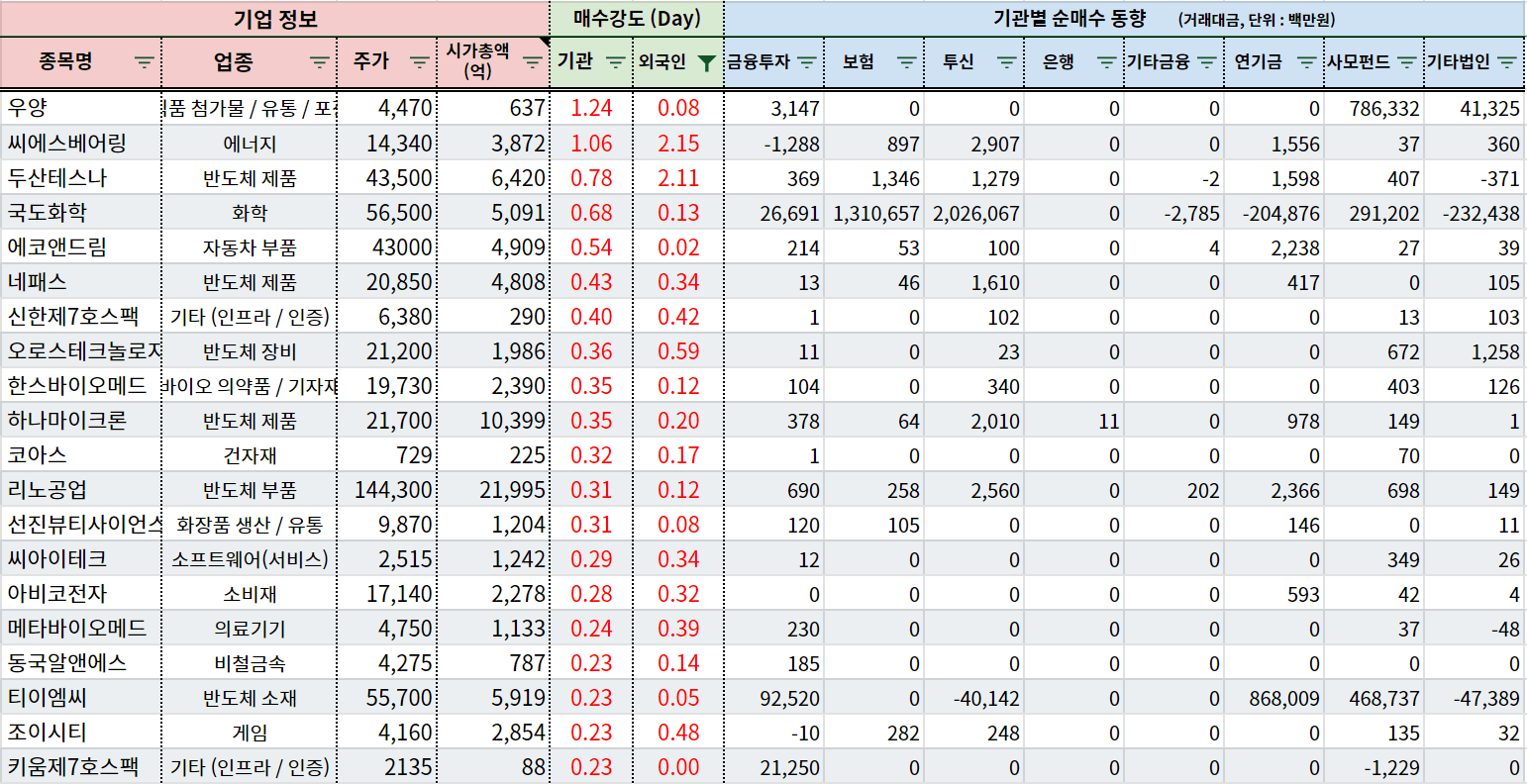Select the 우양 stock name cell
The width and height of the screenshot is (1527, 784).
coord(81,108)
